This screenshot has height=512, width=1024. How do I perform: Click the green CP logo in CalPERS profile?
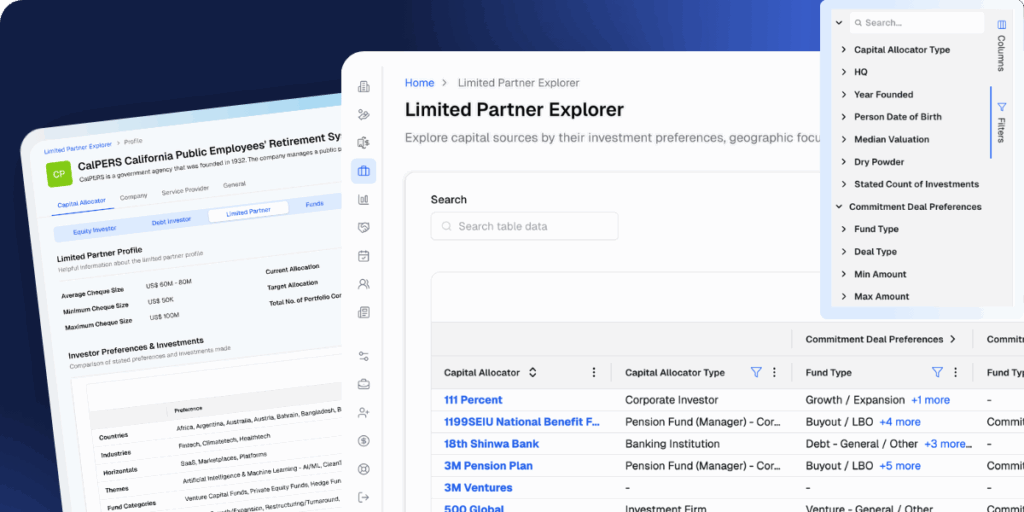click(59, 174)
